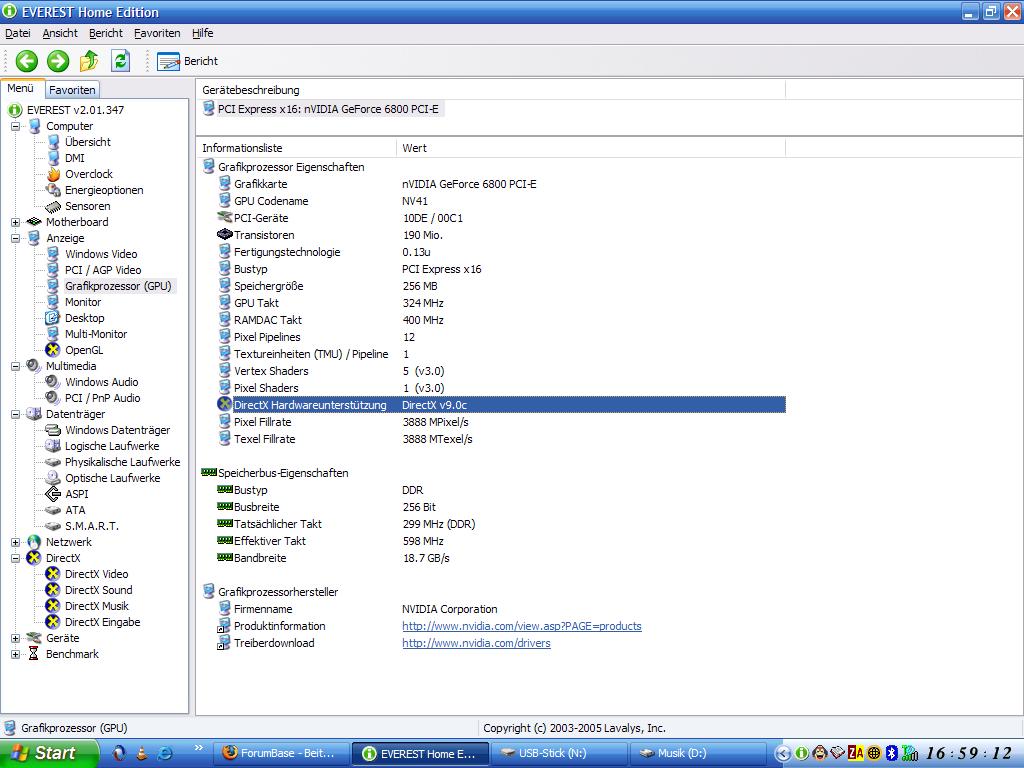Expand the Motherboard tree node
Image resolution: width=1024 pixels, height=768 pixels.
[x=15, y=222]
